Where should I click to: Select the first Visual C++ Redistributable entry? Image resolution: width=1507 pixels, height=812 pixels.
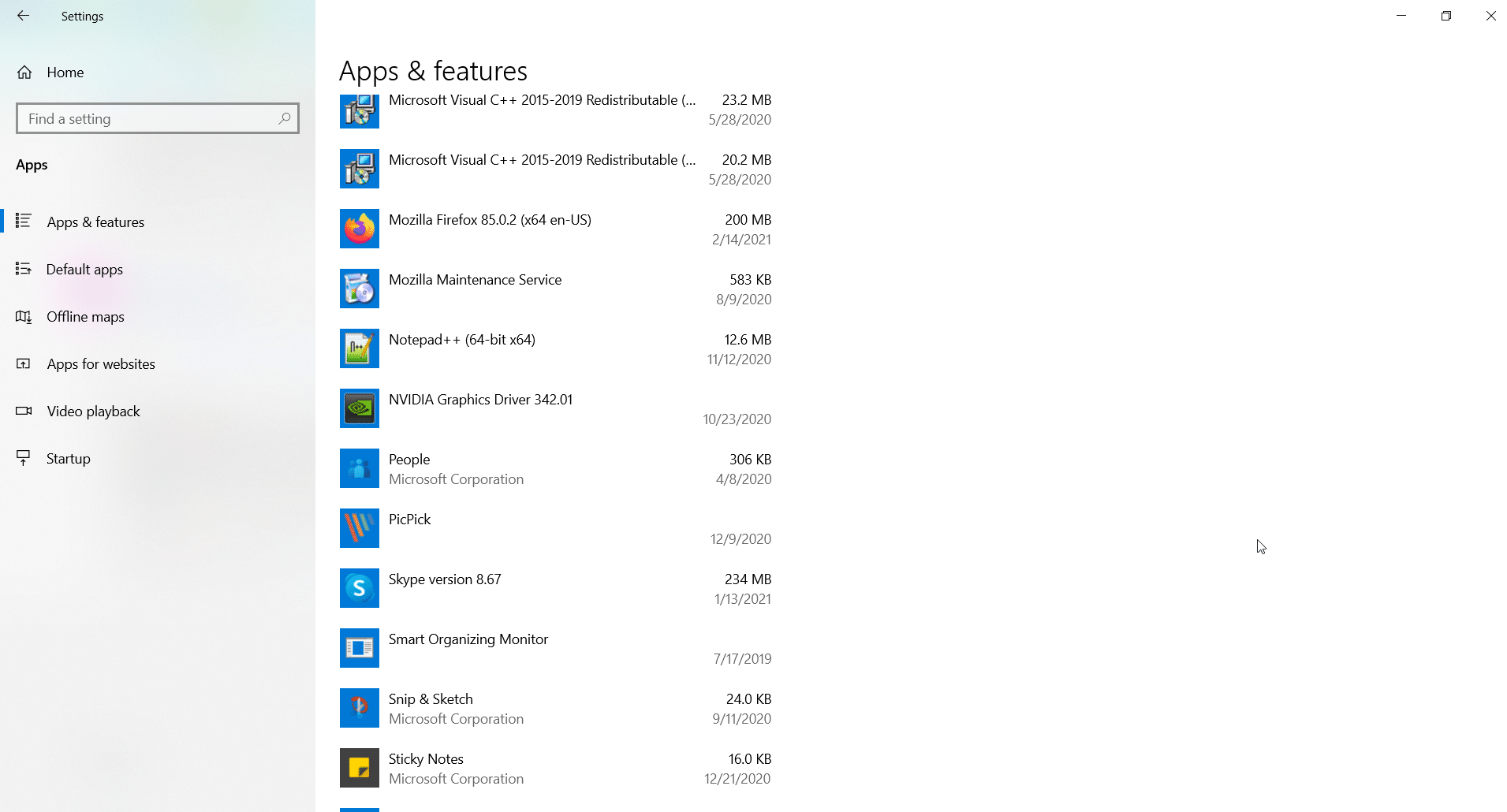pyautogui.click(x=556, y=110)
